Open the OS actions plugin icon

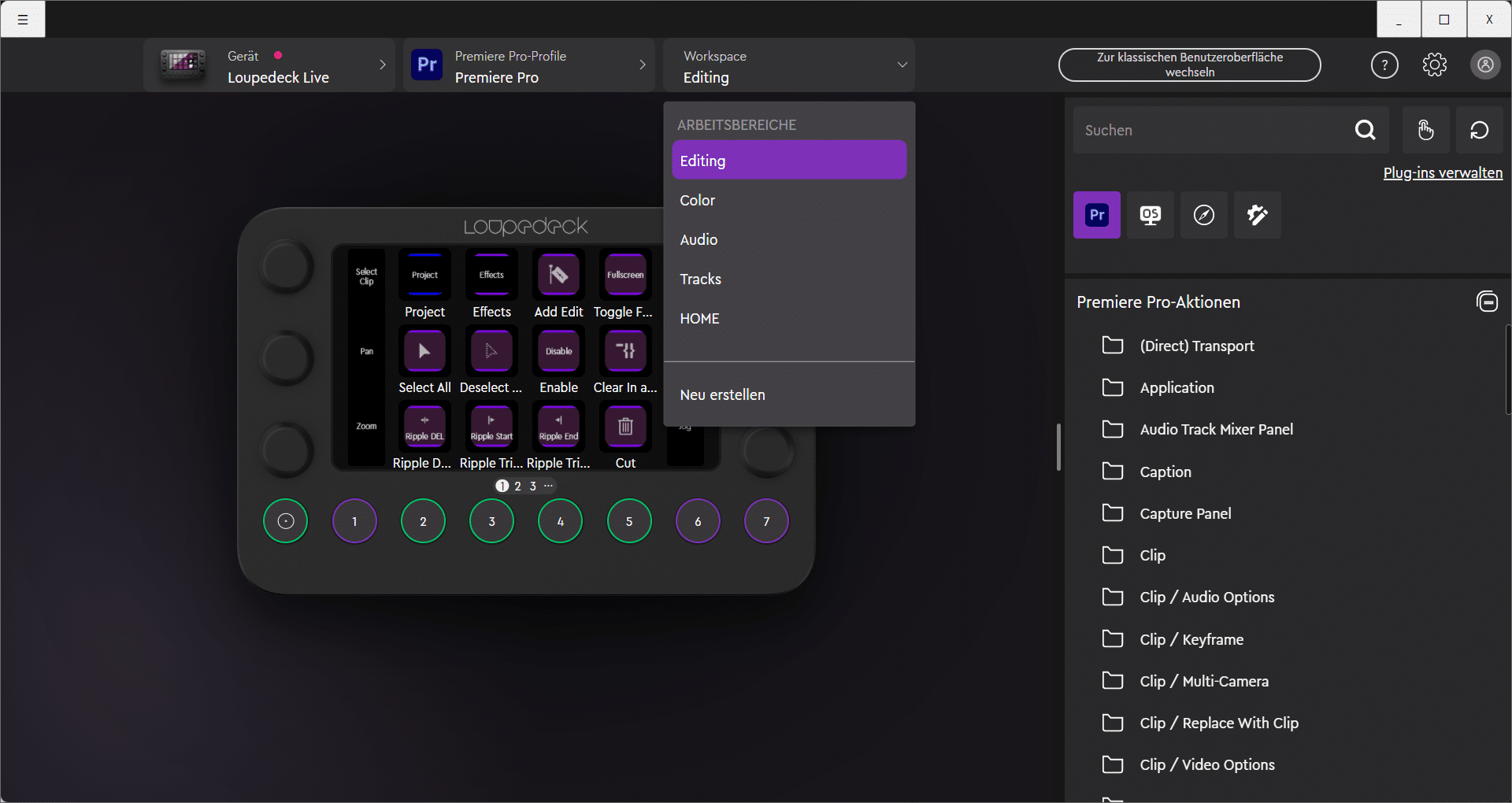1150,215
